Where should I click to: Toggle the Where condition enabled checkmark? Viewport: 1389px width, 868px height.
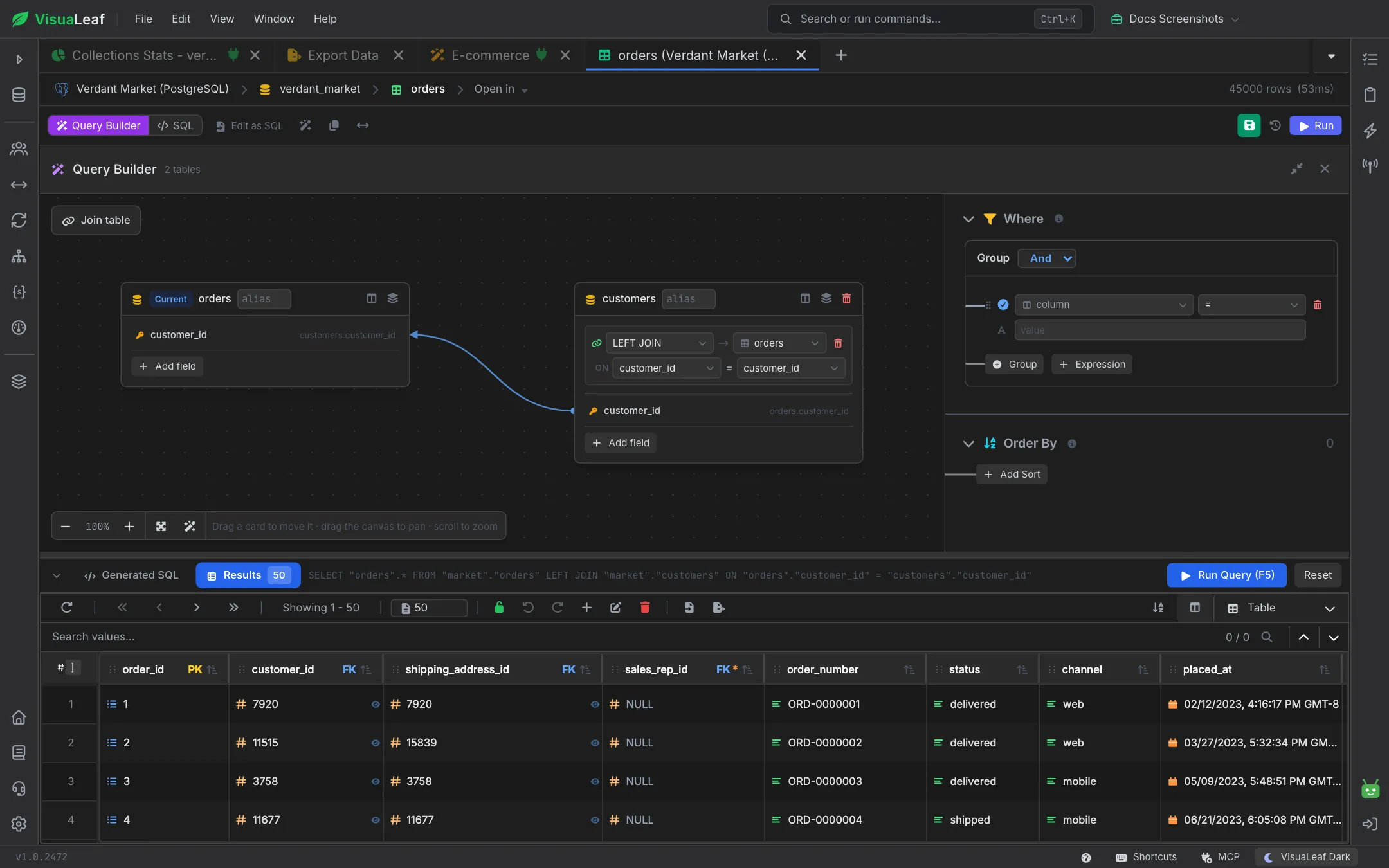[1003, 305]
